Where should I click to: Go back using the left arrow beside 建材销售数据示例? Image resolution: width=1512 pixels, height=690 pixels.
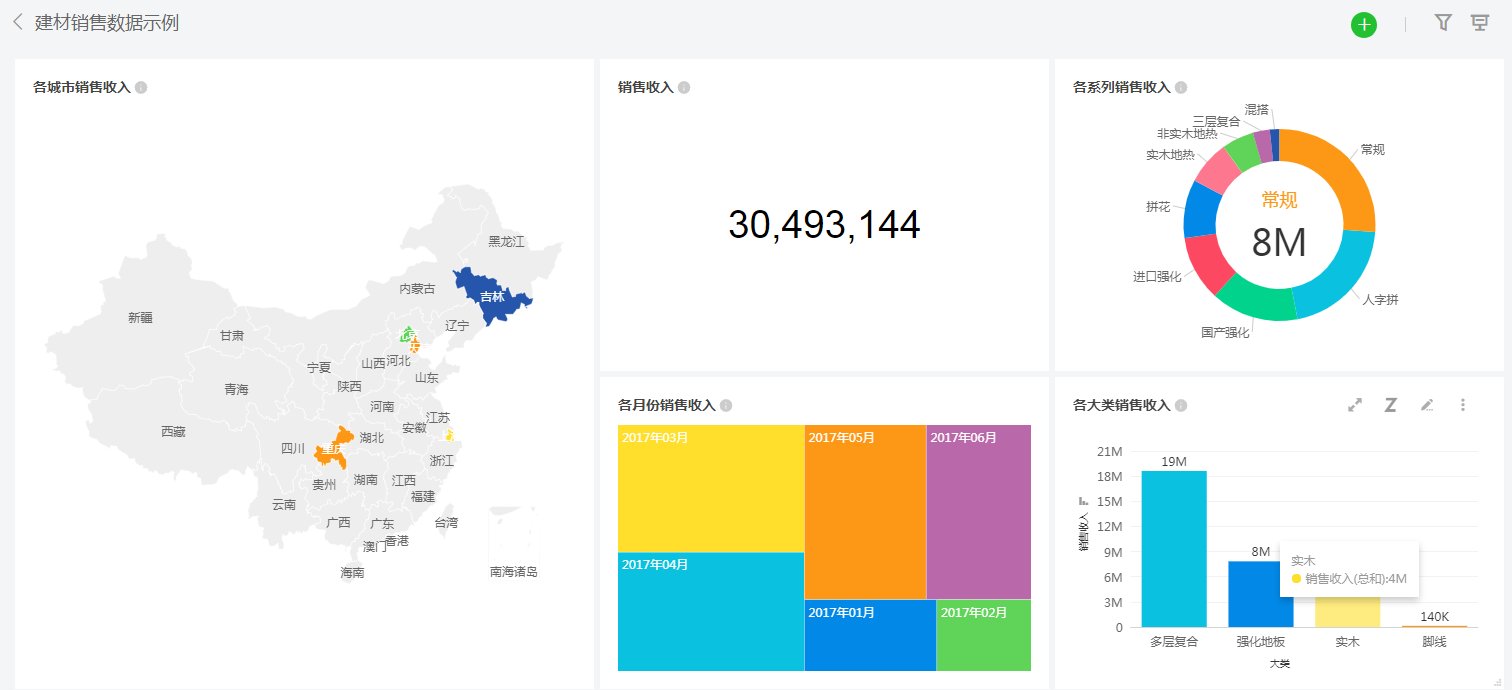tap(16, 21)
